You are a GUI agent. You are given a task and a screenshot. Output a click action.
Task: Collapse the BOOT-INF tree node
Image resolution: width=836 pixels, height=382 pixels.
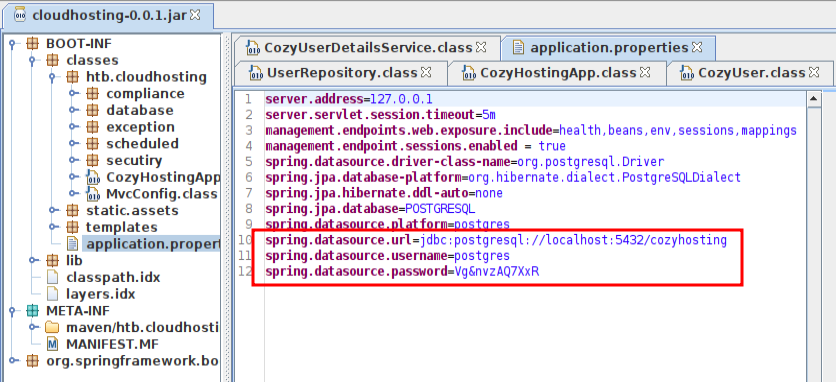tap(12, 44)
